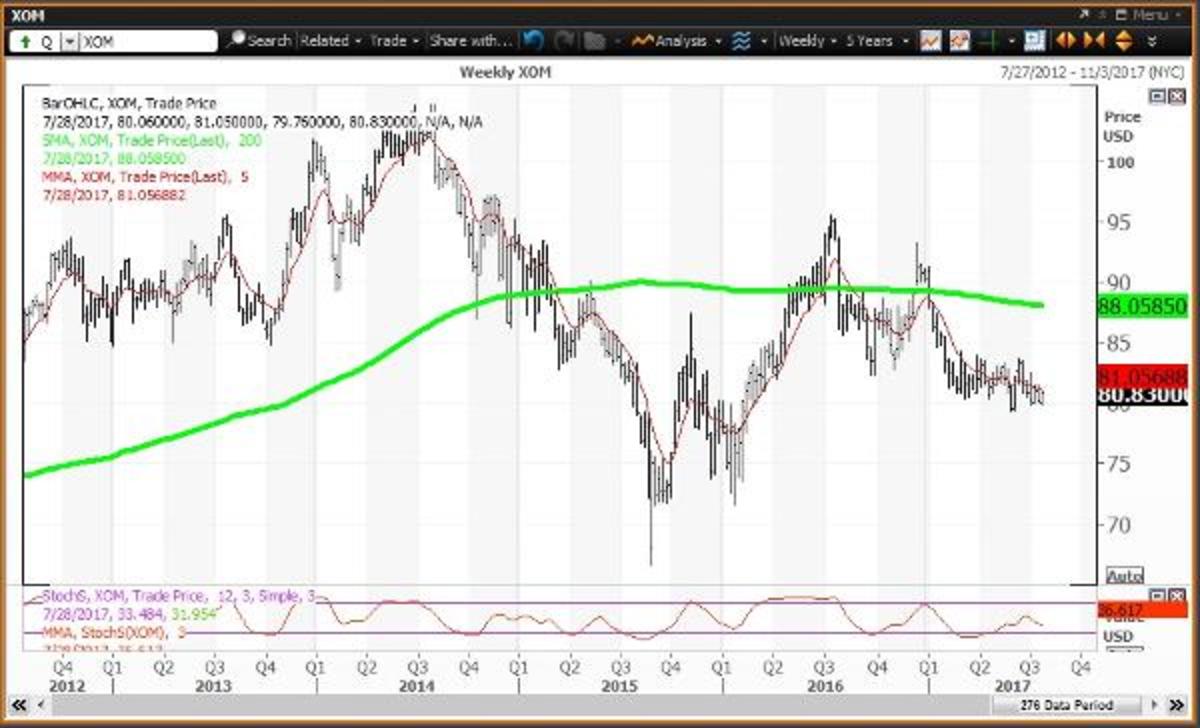
Task: Click the line chart template icon
Action: (930, 41)
